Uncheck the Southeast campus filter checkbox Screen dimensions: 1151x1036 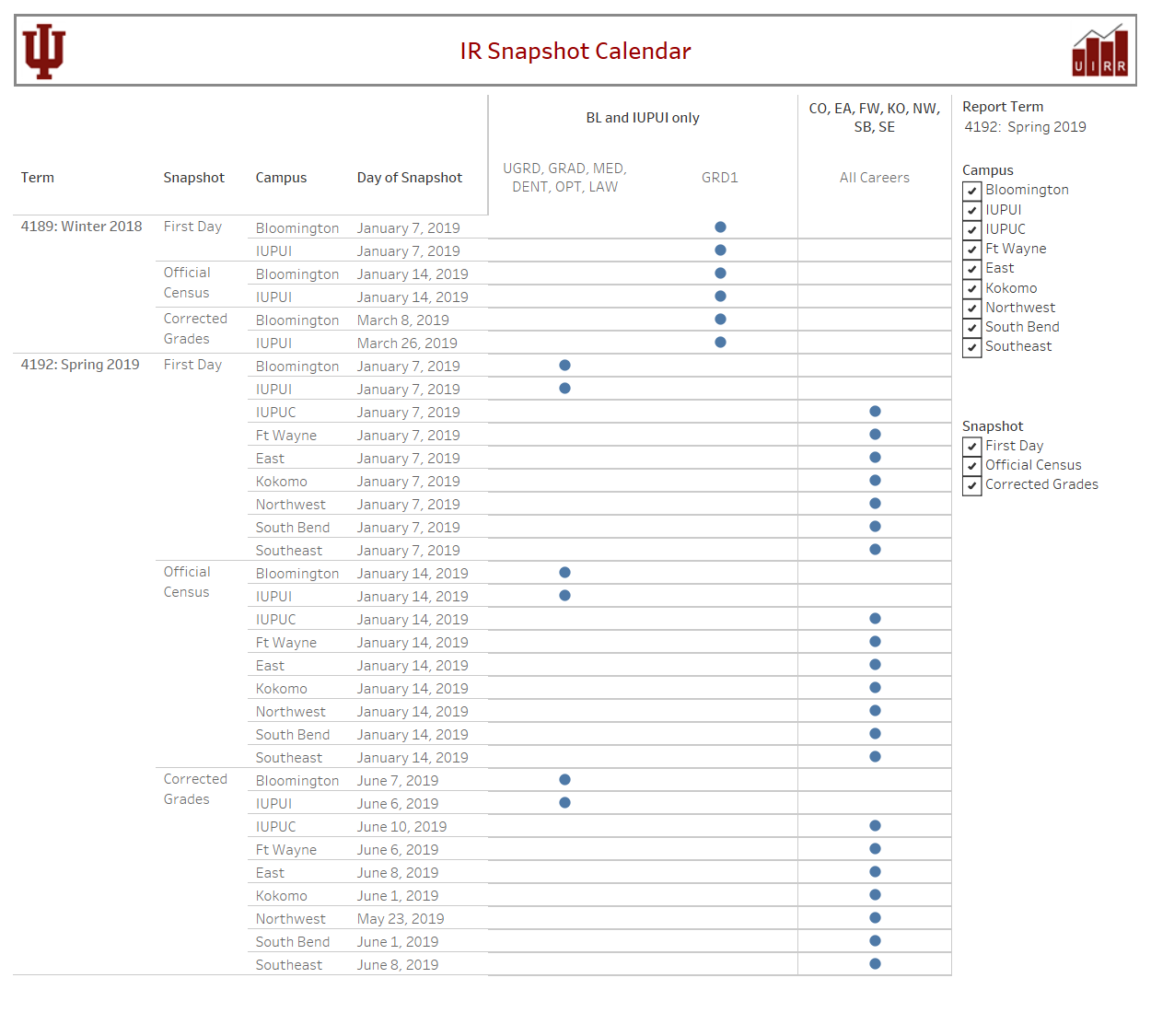[971, 347]
